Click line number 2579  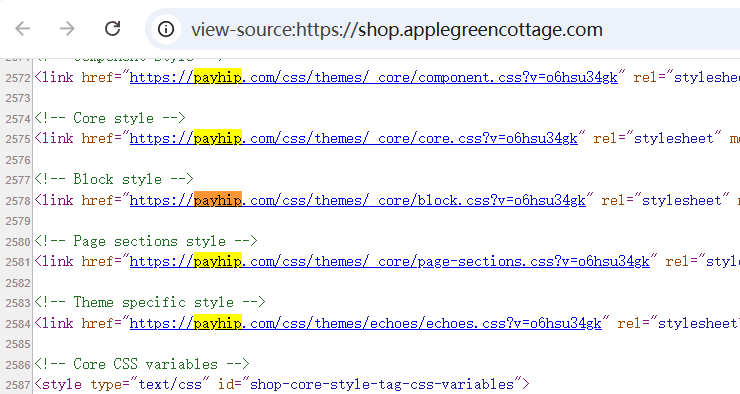point(18,221)
